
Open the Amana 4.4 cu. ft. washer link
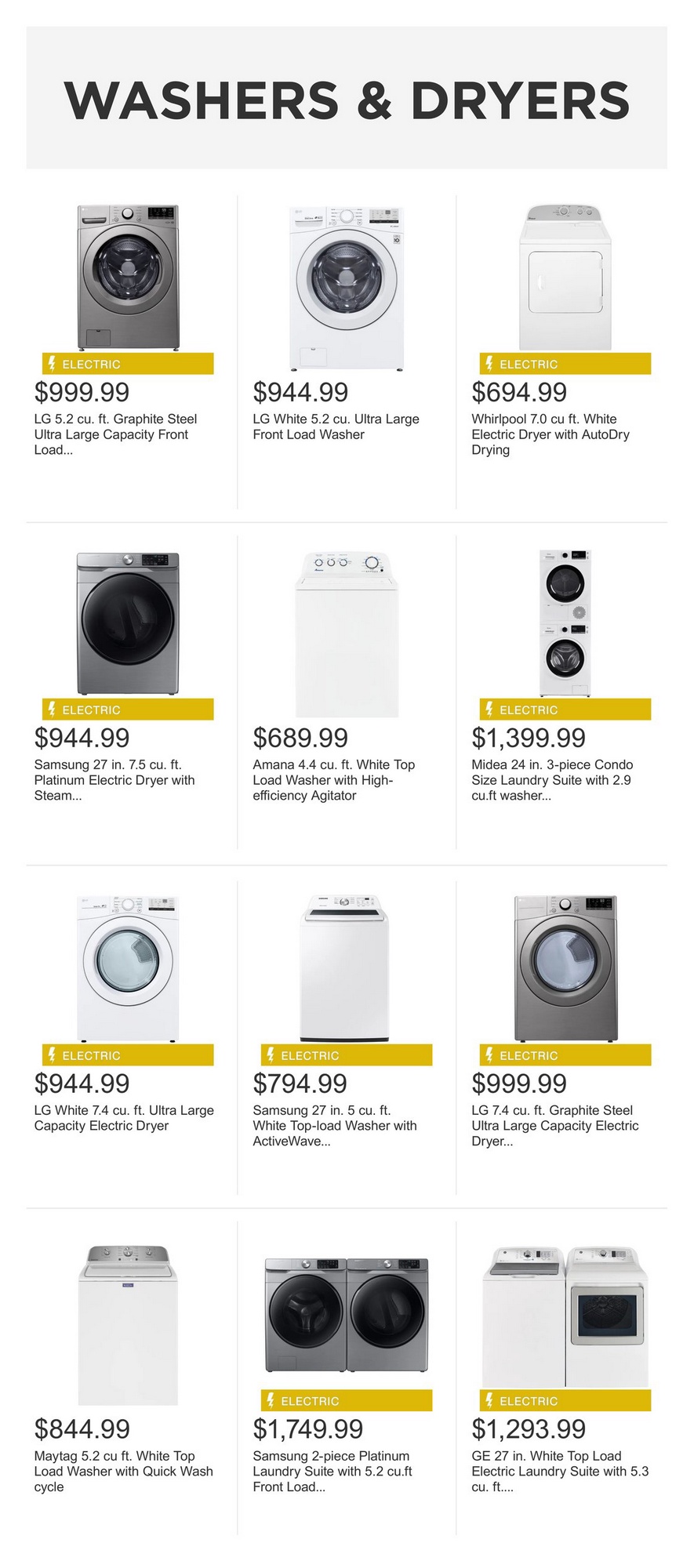(333, 780)
